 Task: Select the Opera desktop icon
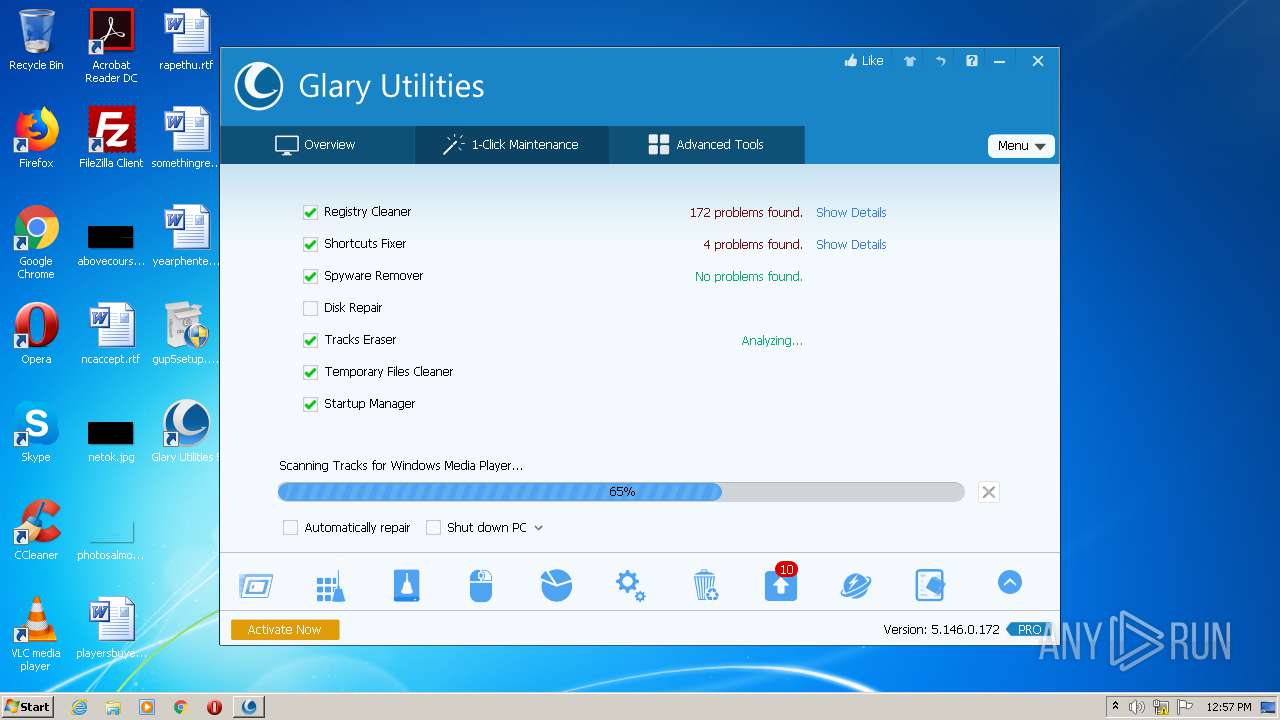click(36, 334)
